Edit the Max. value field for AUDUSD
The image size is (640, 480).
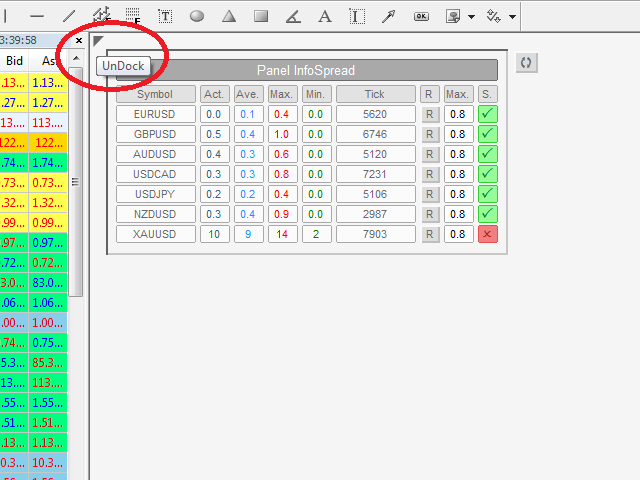pyautogui.click(x=458, y=154)
